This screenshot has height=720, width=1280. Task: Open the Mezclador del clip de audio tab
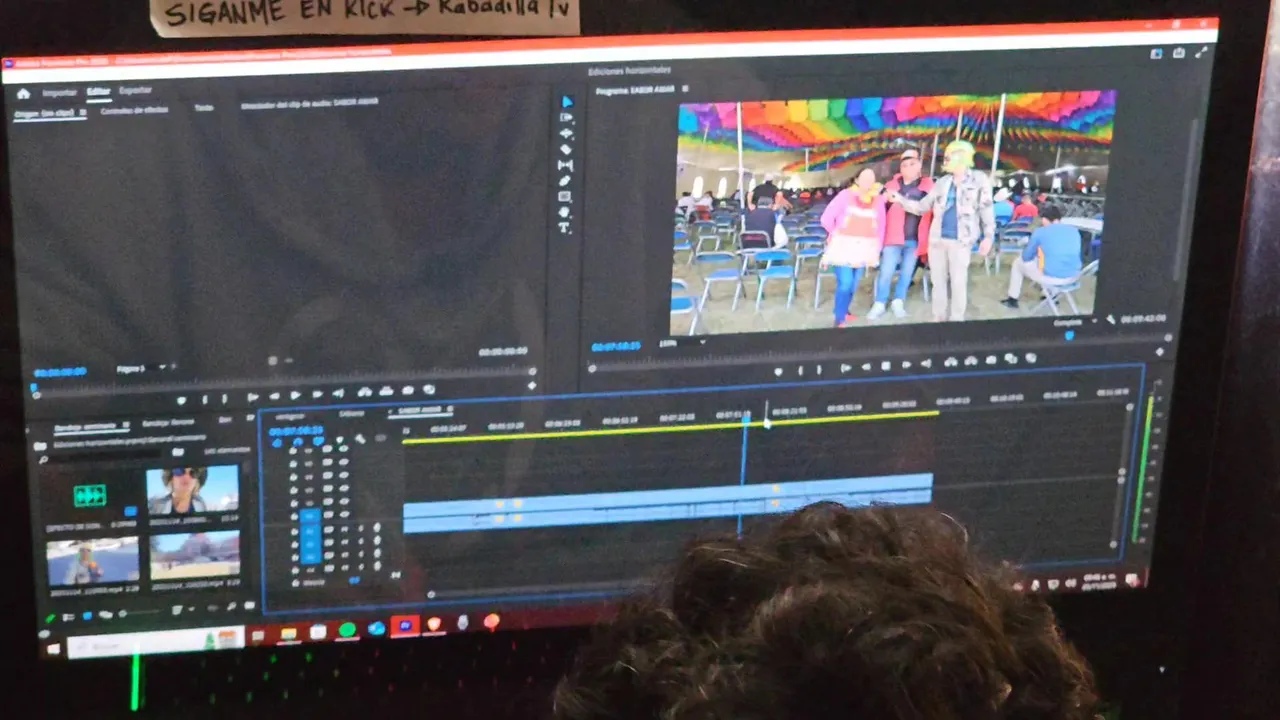click(308, 103)
